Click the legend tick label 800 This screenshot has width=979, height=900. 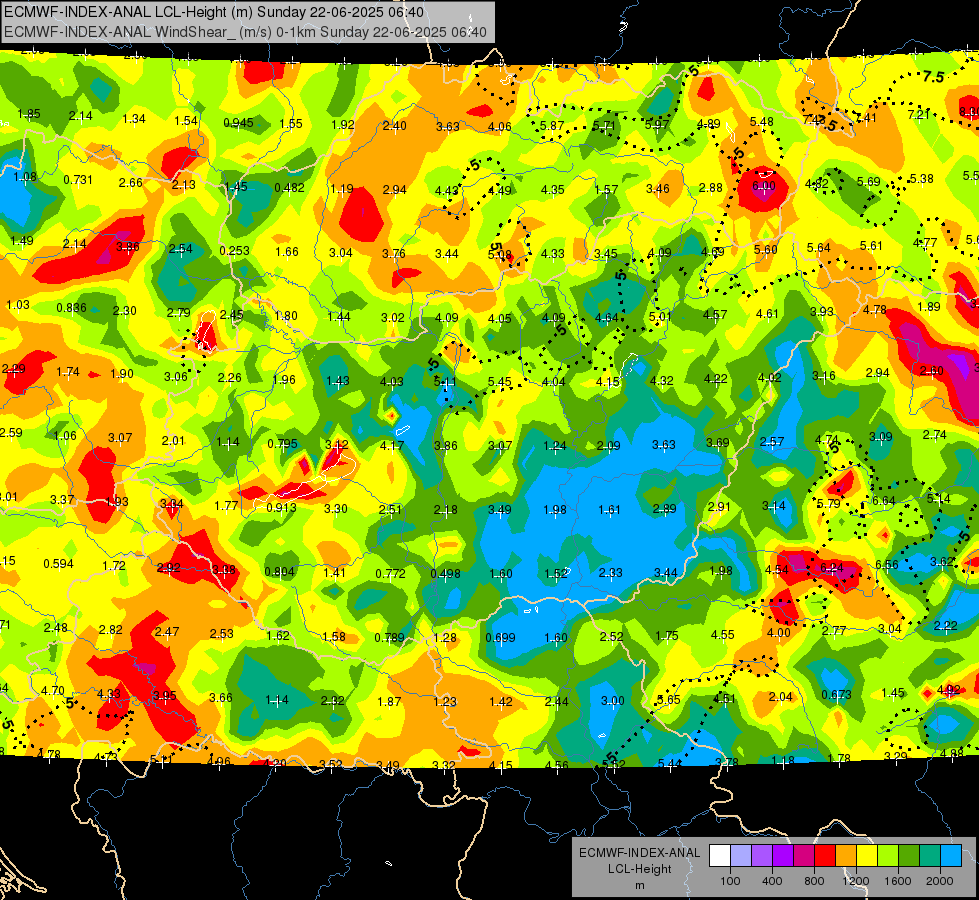coord(814,881)
